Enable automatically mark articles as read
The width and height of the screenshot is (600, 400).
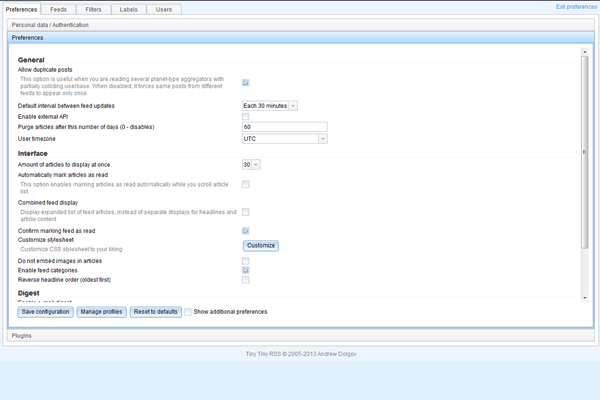[246, 184]
